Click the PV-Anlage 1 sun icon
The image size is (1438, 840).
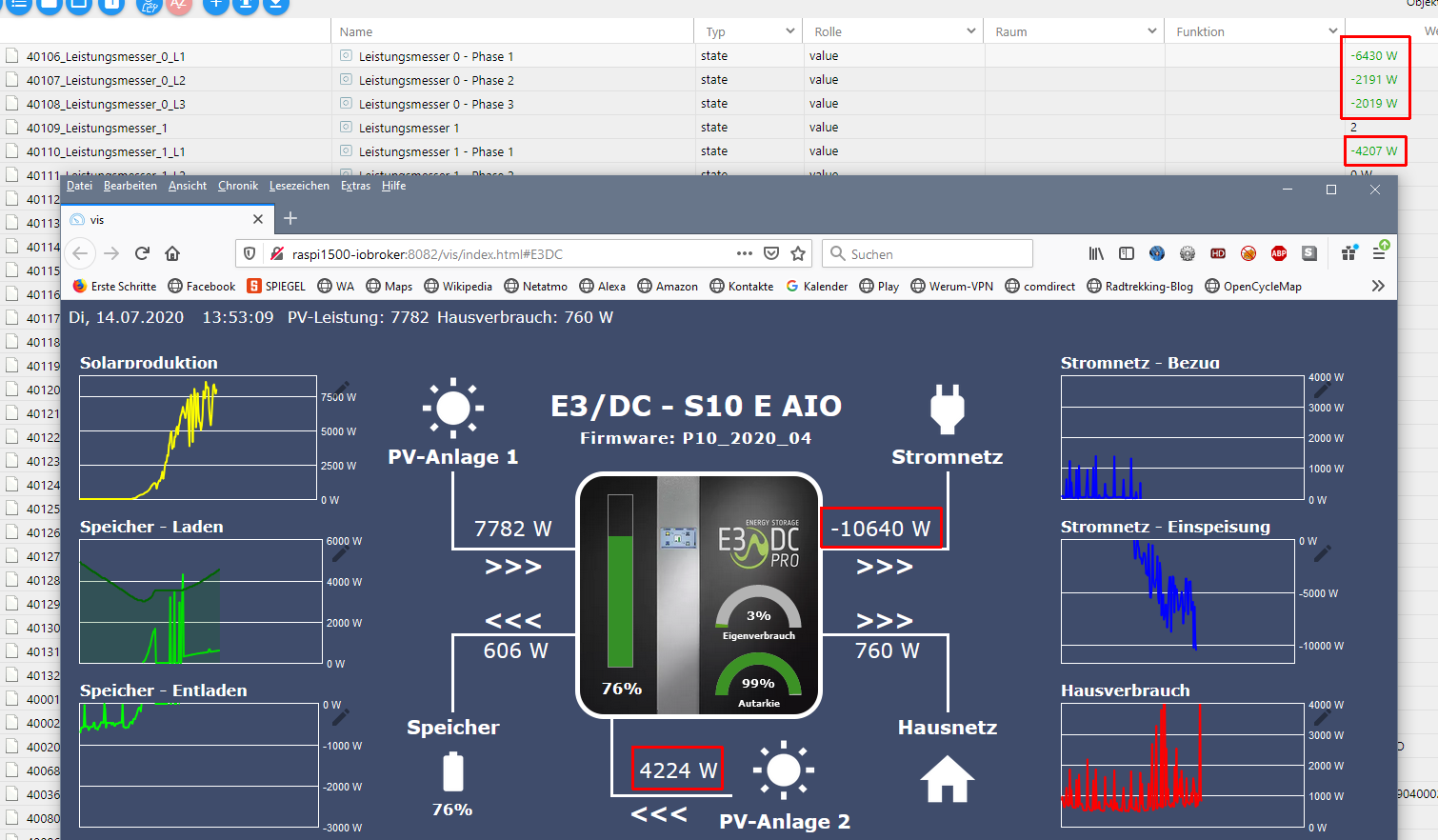tap(452, 408)
